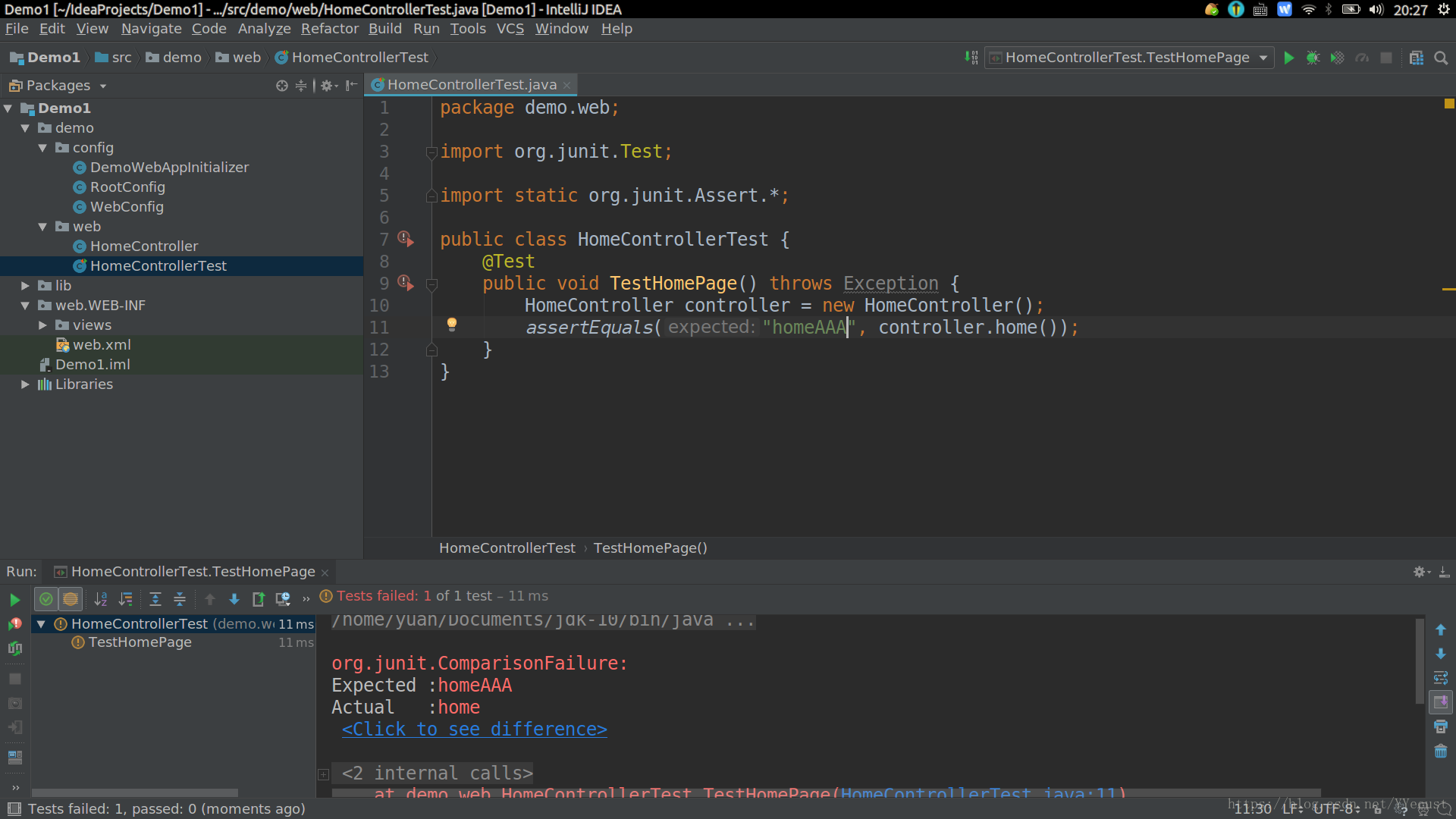
Task: Open the Refactor menu
Action: pos(330,29)
